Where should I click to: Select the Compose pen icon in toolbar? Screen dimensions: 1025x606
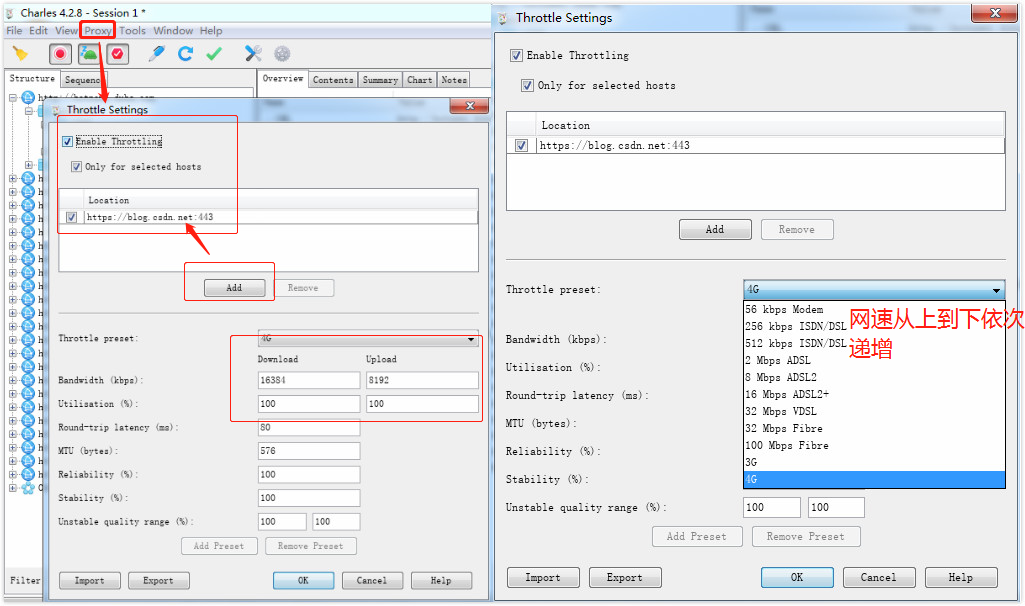pyautogui.click(x=156, y=54)
